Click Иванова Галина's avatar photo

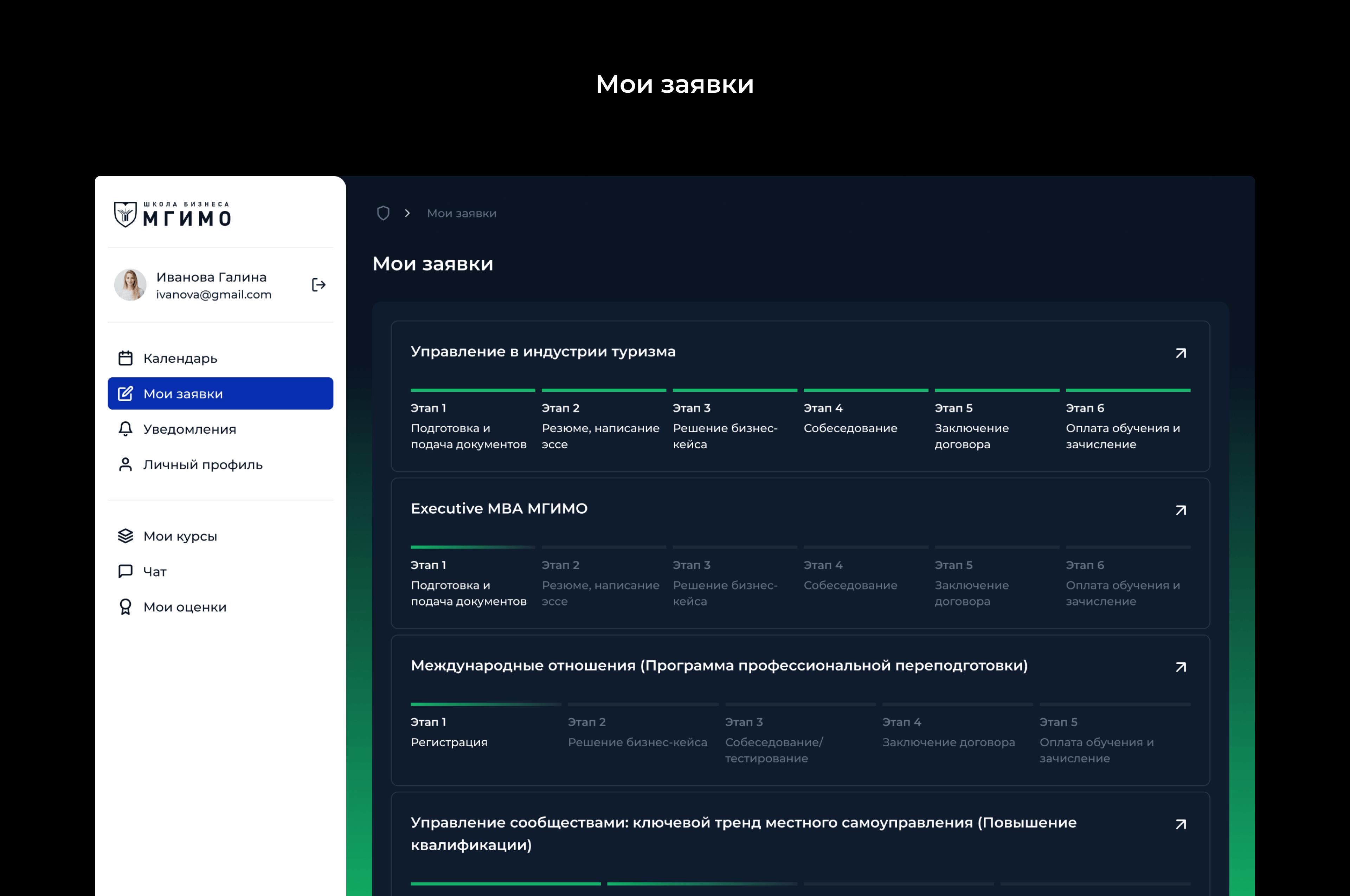pyautogui.click(x=130, y=285)
